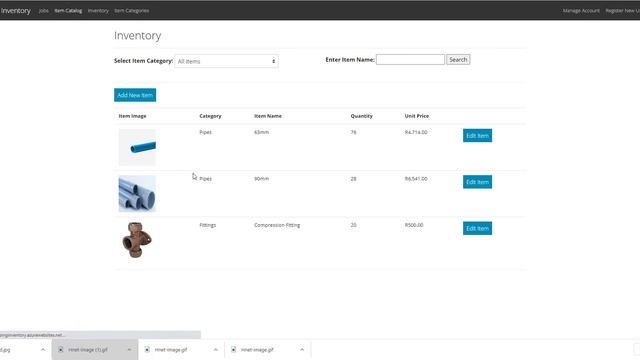Image resolution: width=640 pixels, height=360 pixels.
Task: Open the Item Catalog nav item
Action: click(x=68, y=11)
